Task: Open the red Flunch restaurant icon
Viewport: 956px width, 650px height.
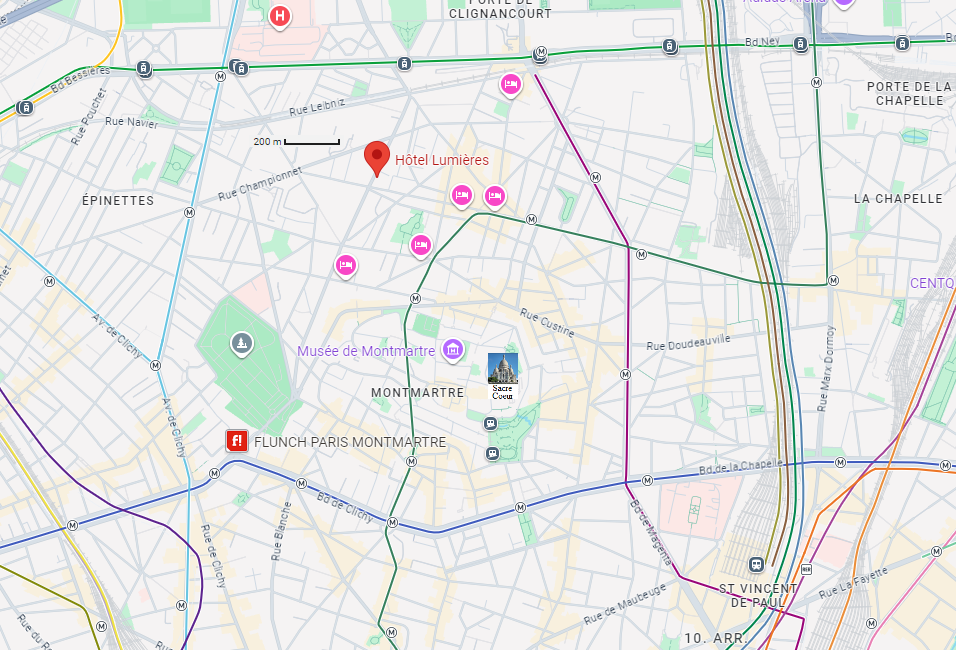Action: pyautogui.click(x=237, y=441)
